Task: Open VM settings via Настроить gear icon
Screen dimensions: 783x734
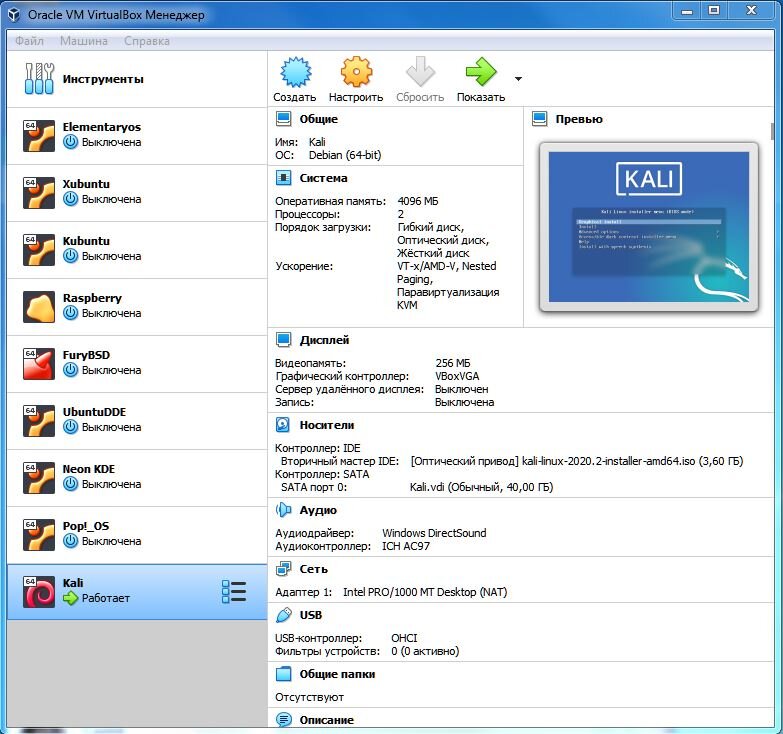Action: (356, 72)
